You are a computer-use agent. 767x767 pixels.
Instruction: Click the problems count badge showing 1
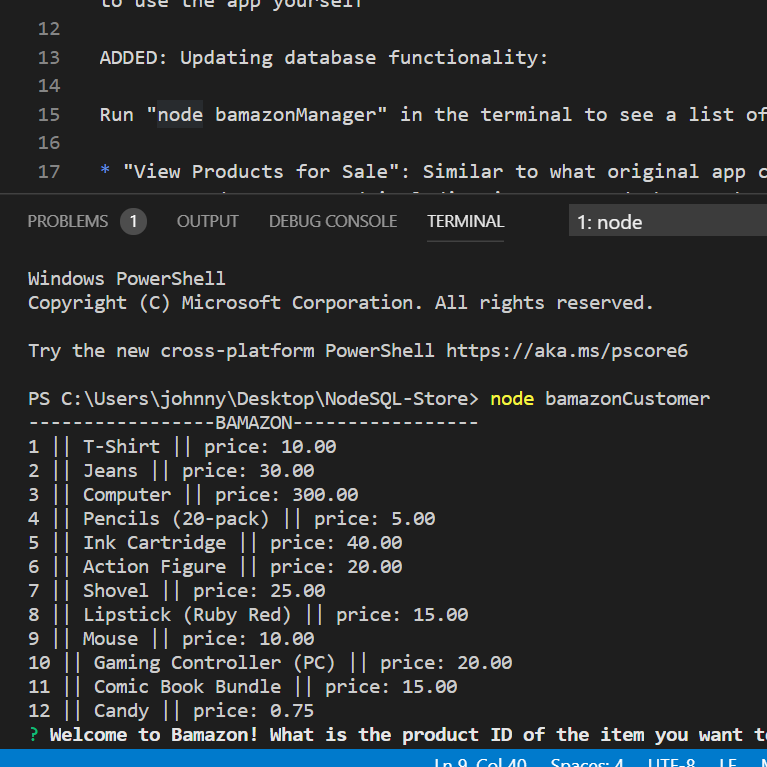(x=133, y=221)
